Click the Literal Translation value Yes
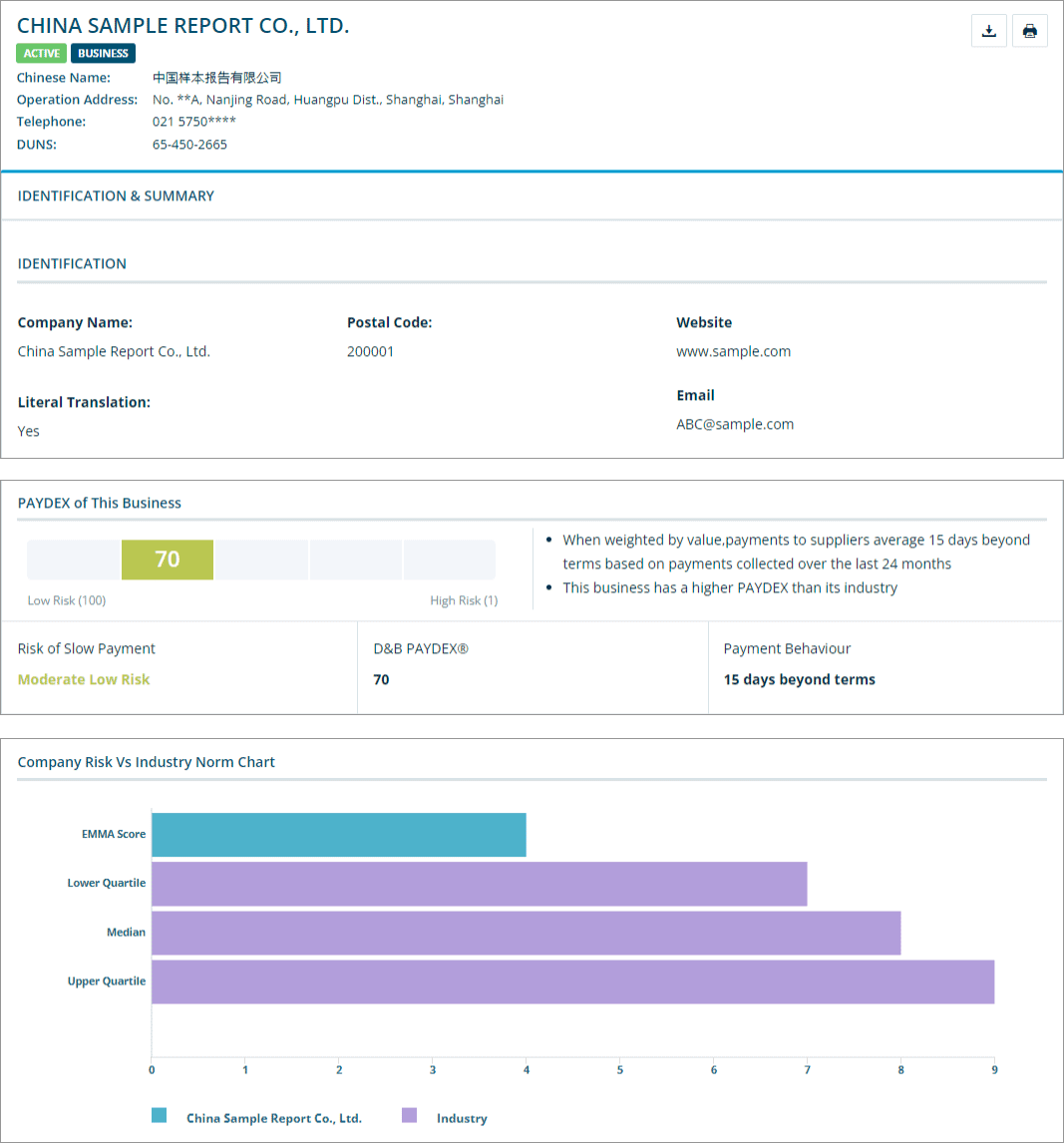This screenshot has width=1064, height=1143. point(29,432)
